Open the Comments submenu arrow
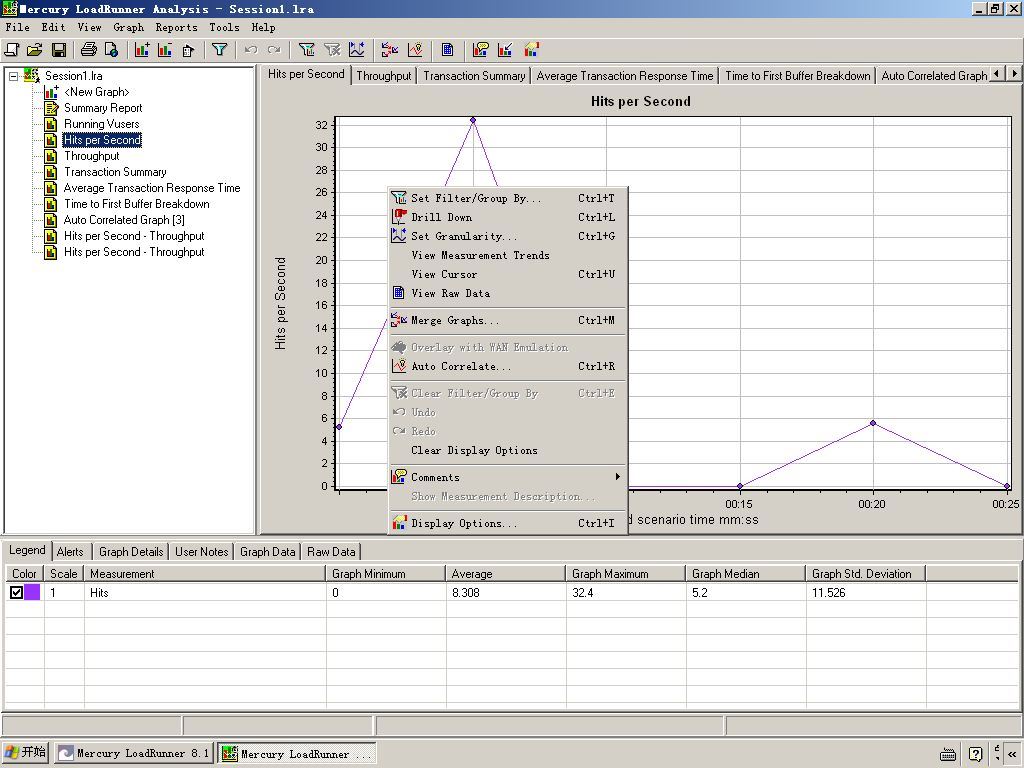1024x768 pixels. click(x=617, y=477)
